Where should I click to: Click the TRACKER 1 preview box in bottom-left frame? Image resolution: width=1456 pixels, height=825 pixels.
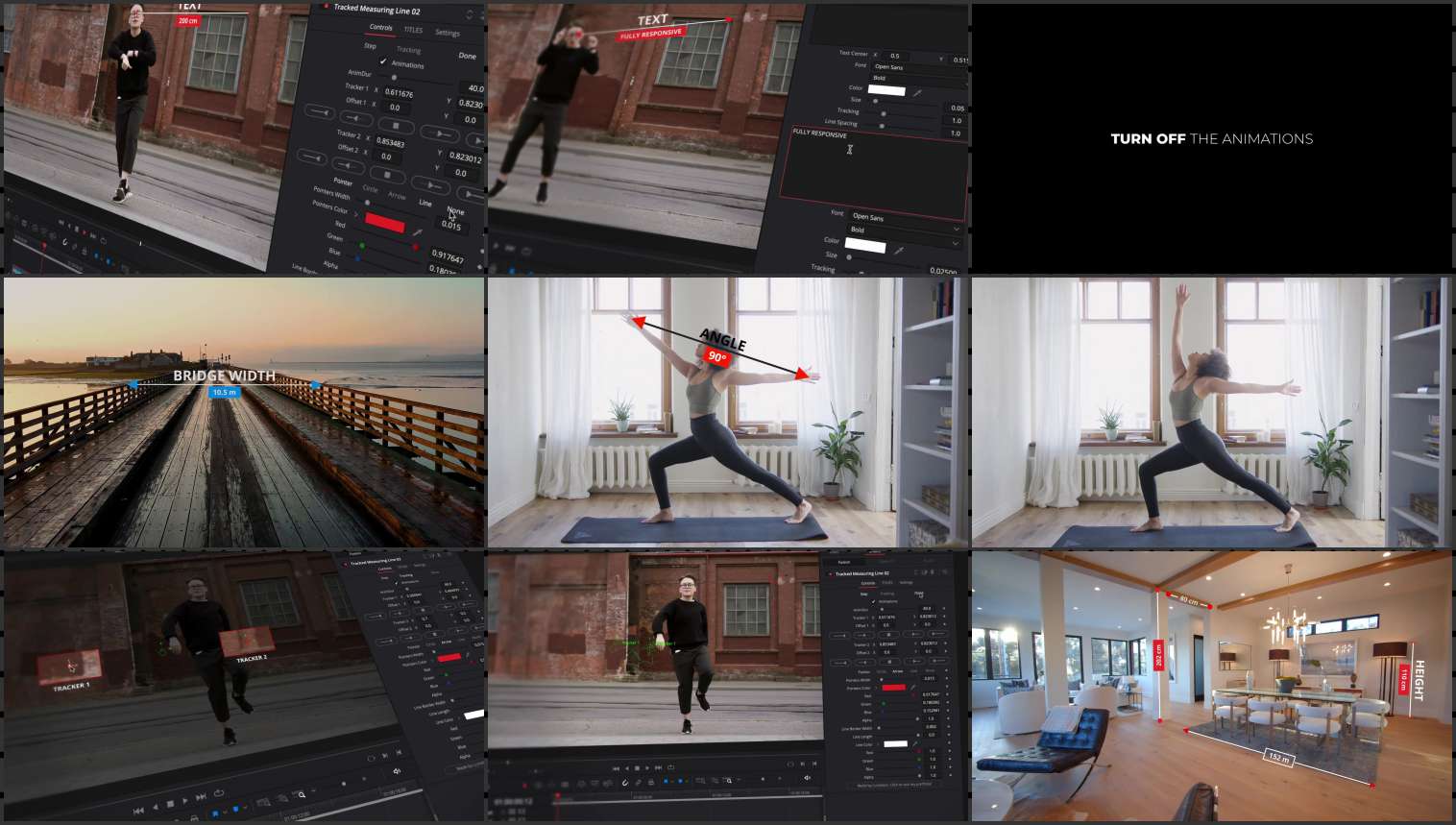(x=70, y=666)
